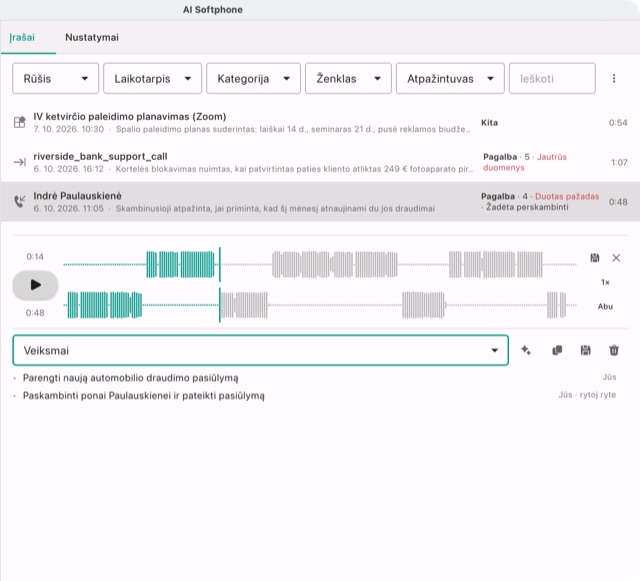Click action Parengti naują automobilio draudimo pasiūlymą
640x581 pixels.
point(131,378)
